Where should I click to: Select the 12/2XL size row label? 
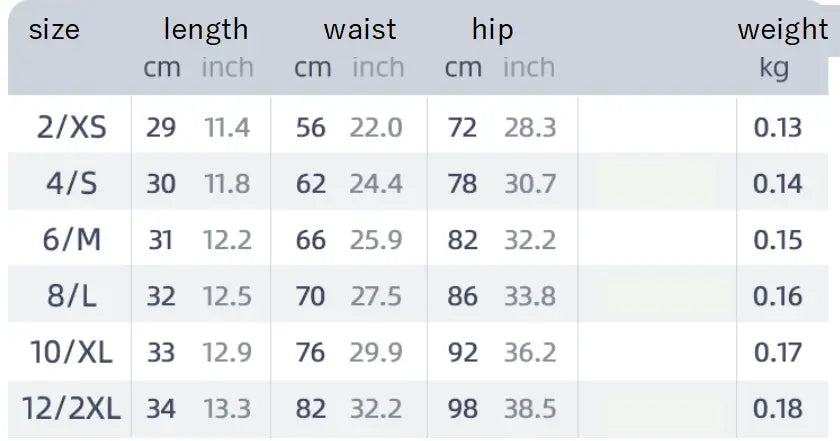tap(70, 408)
